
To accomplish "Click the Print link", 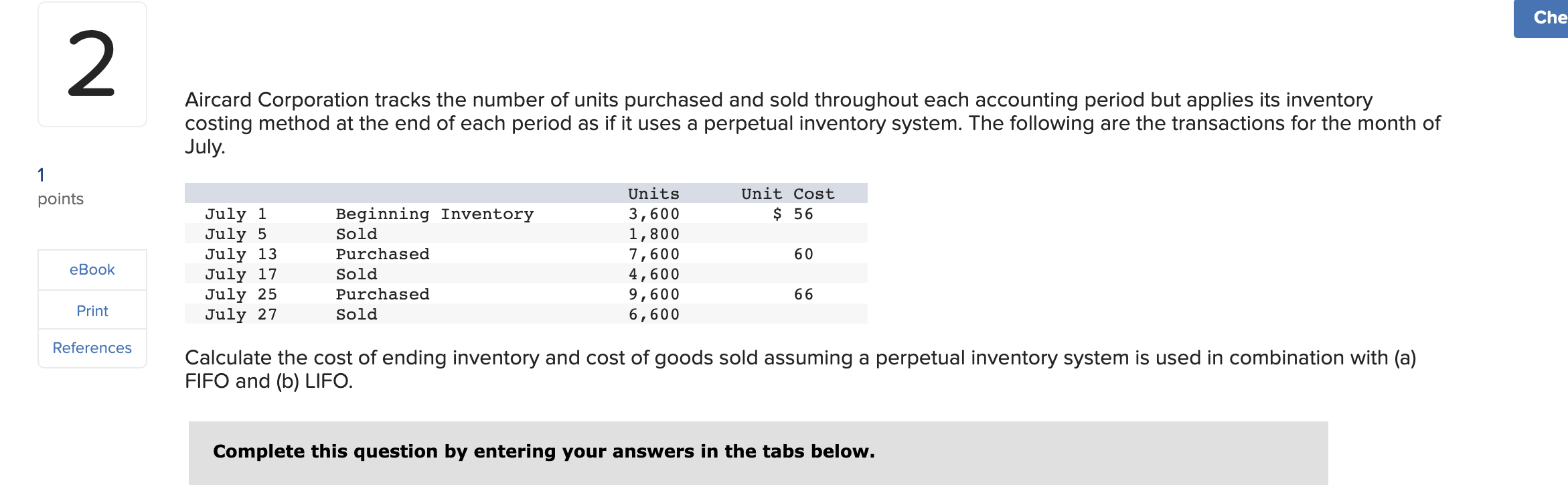I will pyautogui.click(x=91, y=309).
